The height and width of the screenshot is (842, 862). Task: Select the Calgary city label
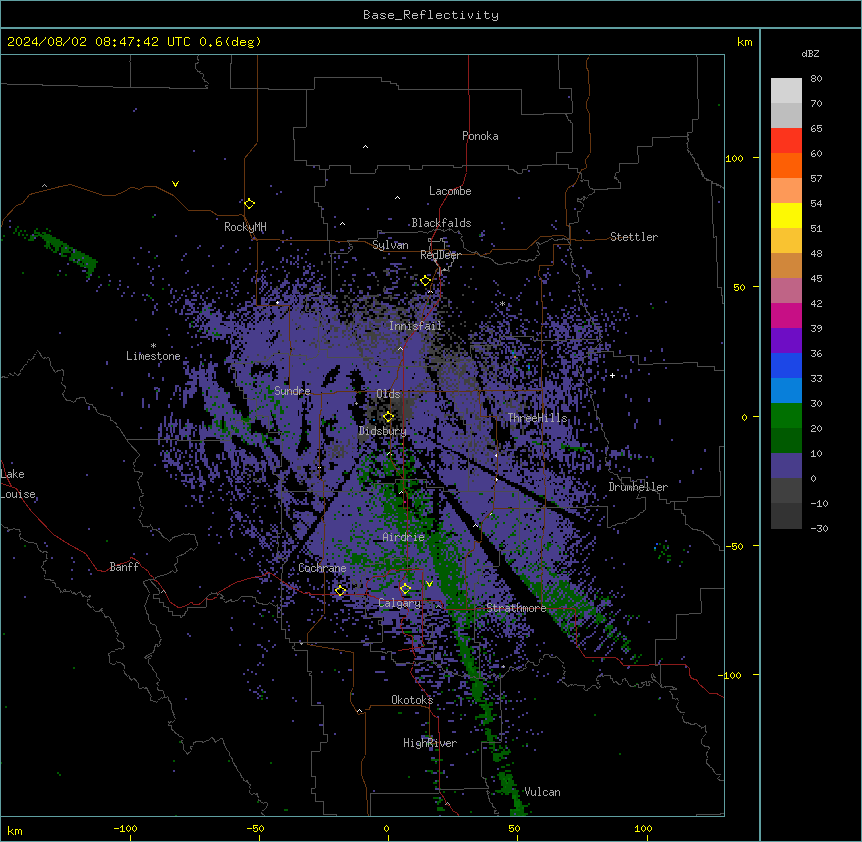(x=400, y=603)
